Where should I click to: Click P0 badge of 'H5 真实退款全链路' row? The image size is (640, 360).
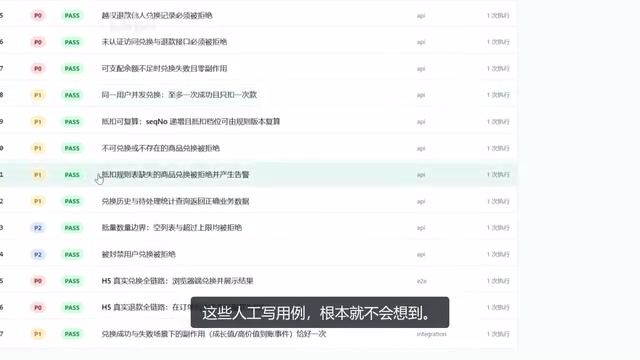(x=38, y=307)
